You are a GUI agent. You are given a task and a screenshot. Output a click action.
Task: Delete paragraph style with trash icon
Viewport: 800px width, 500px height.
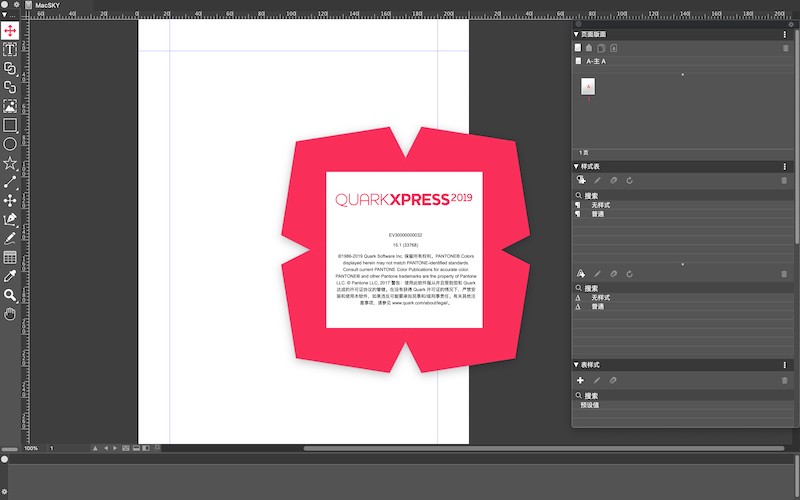[784, 180]
